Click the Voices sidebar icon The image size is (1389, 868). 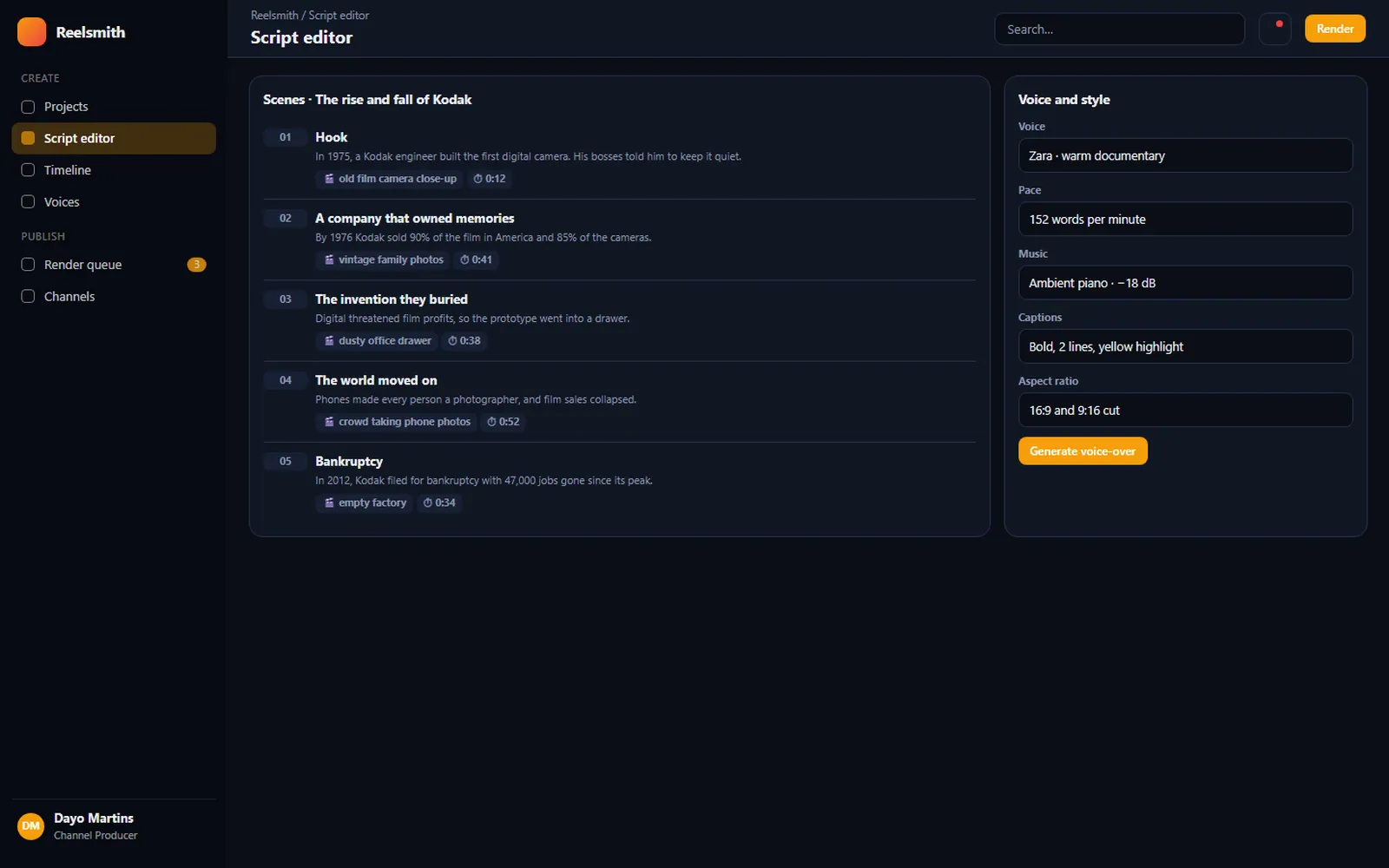(28, 201)
